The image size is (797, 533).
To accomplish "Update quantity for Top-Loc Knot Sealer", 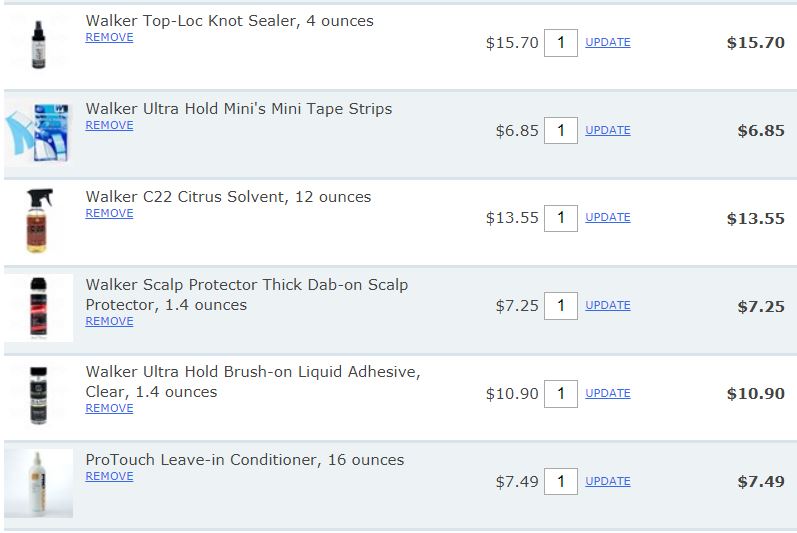I will pyautogui.click(x=607, y=42).
